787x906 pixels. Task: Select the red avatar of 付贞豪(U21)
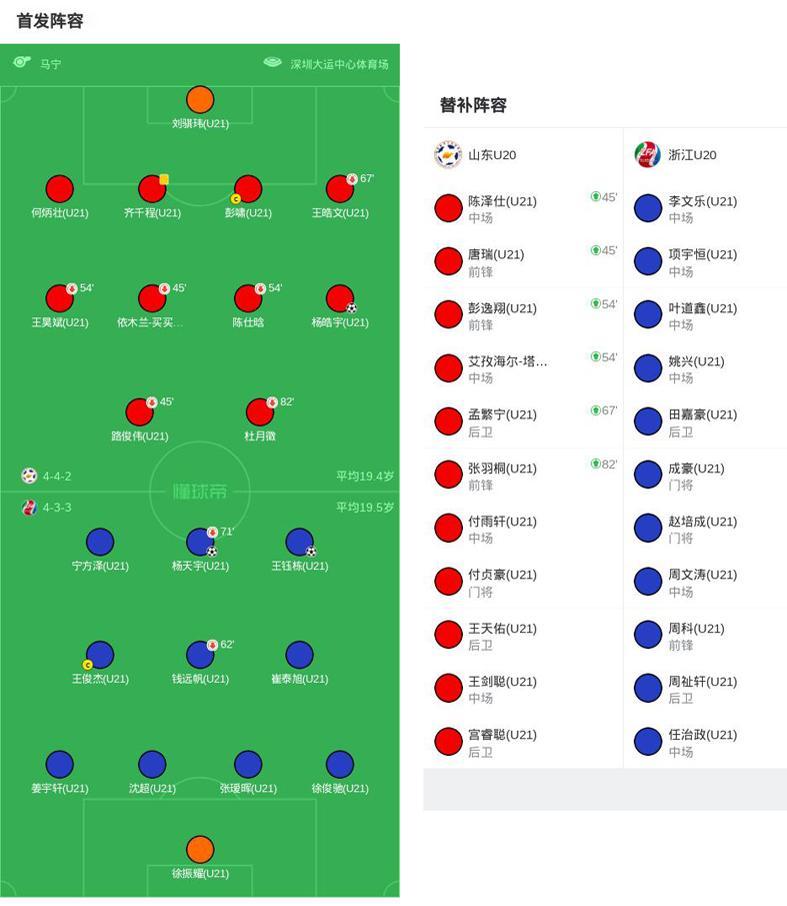tap(448, 581)
